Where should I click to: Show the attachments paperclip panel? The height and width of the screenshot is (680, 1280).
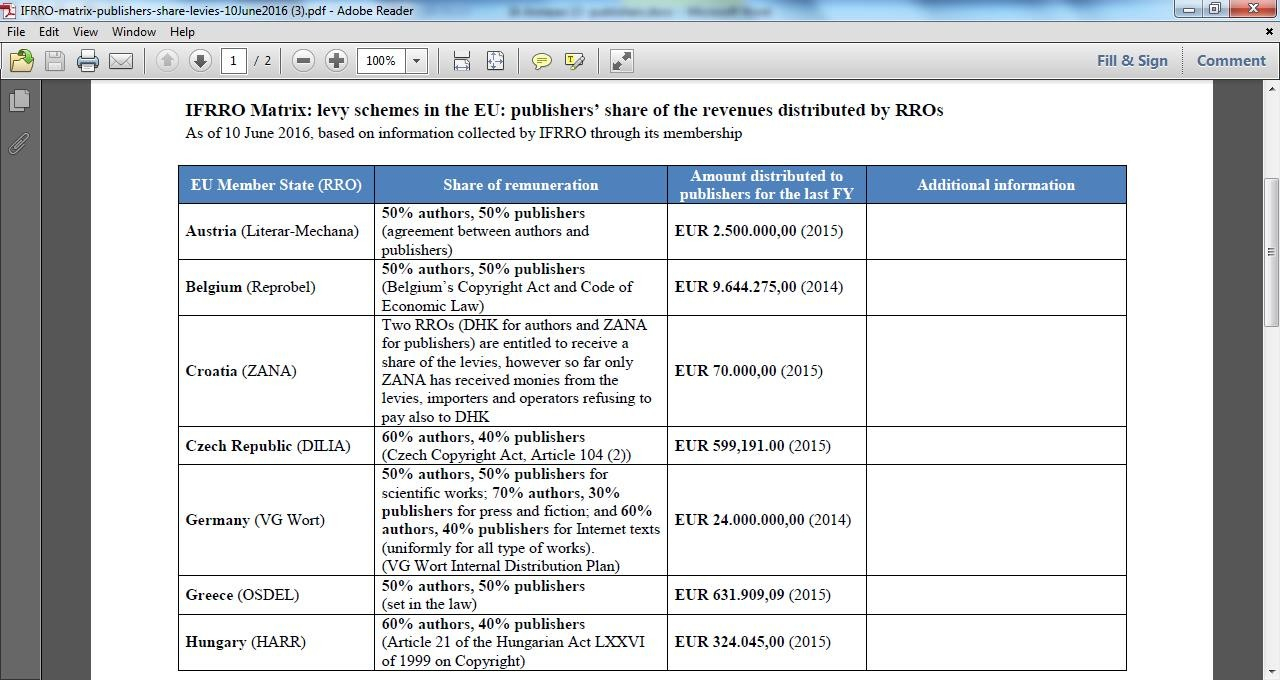(x=19, y=144)
